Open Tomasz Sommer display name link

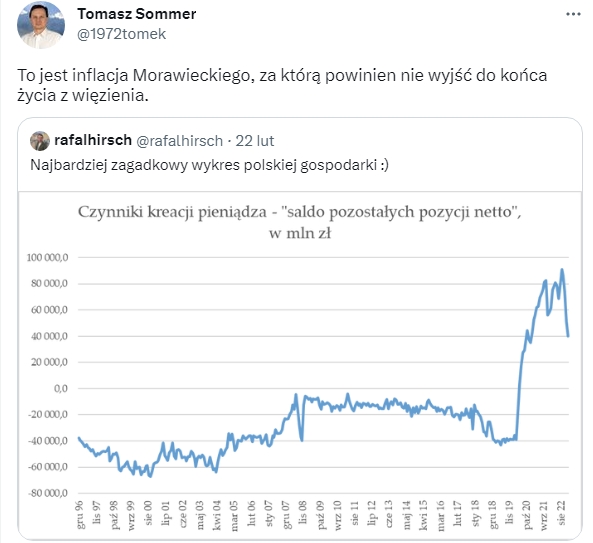click(x=137, y=14)
